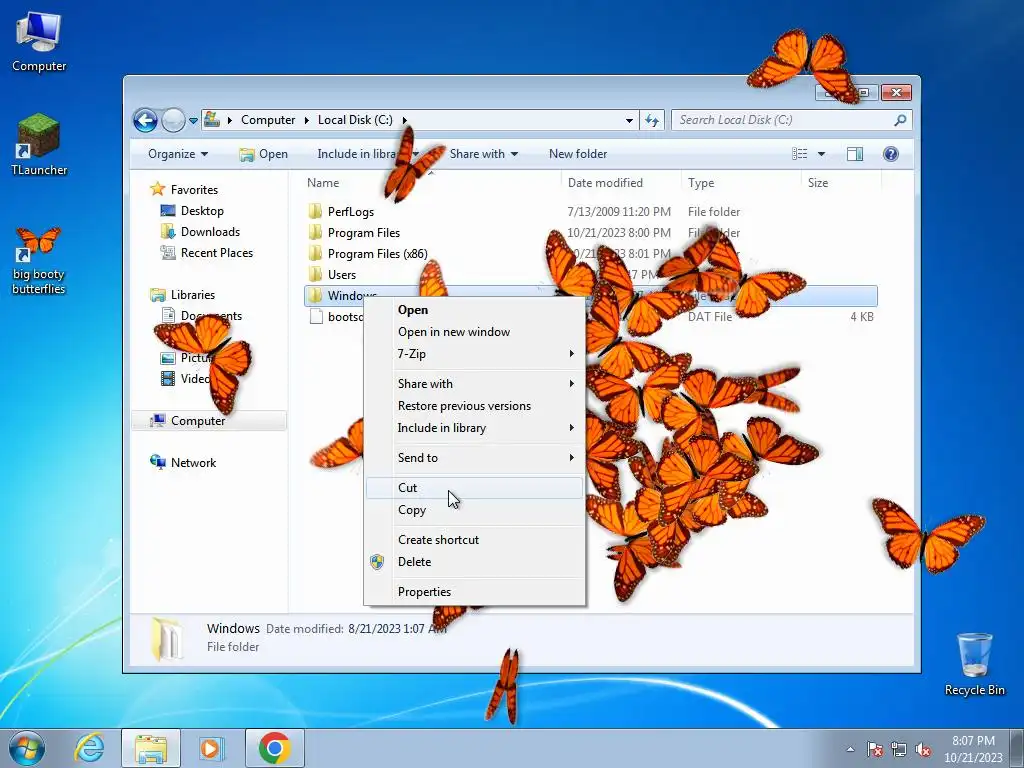This screenshot has width=1024, height=768.
Task: Open the Recycle Bin
Action: [974, 664]
